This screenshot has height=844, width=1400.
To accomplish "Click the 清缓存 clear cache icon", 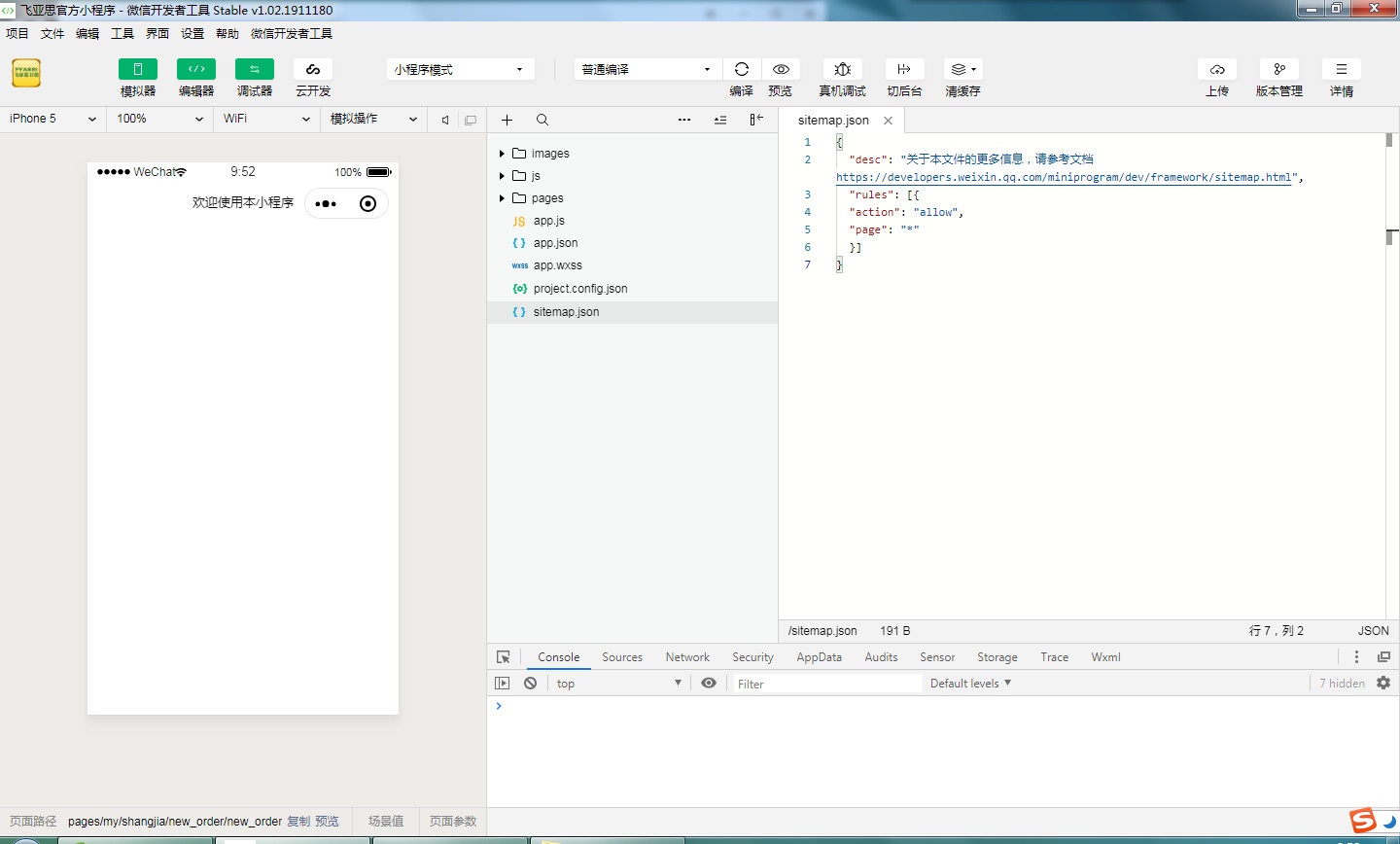I will (x=963, y=69).
